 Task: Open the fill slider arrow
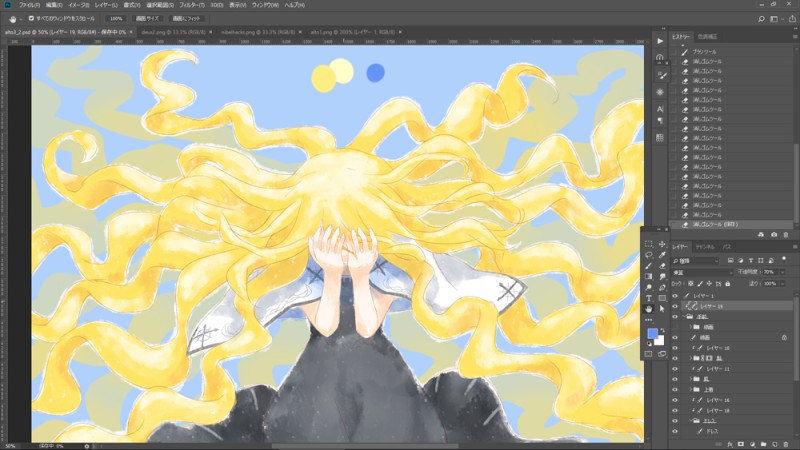783,284
